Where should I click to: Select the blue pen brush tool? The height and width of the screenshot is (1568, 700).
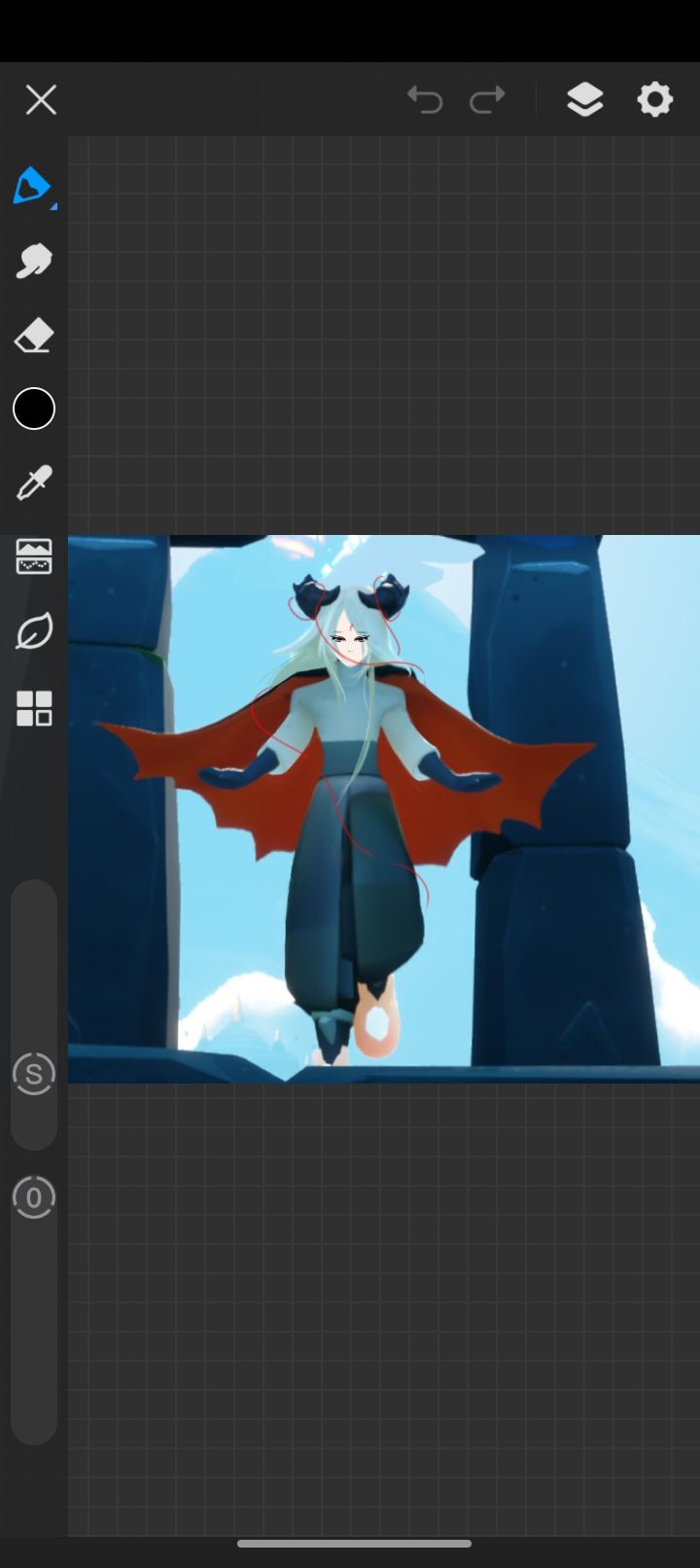(x=33, y=186)
